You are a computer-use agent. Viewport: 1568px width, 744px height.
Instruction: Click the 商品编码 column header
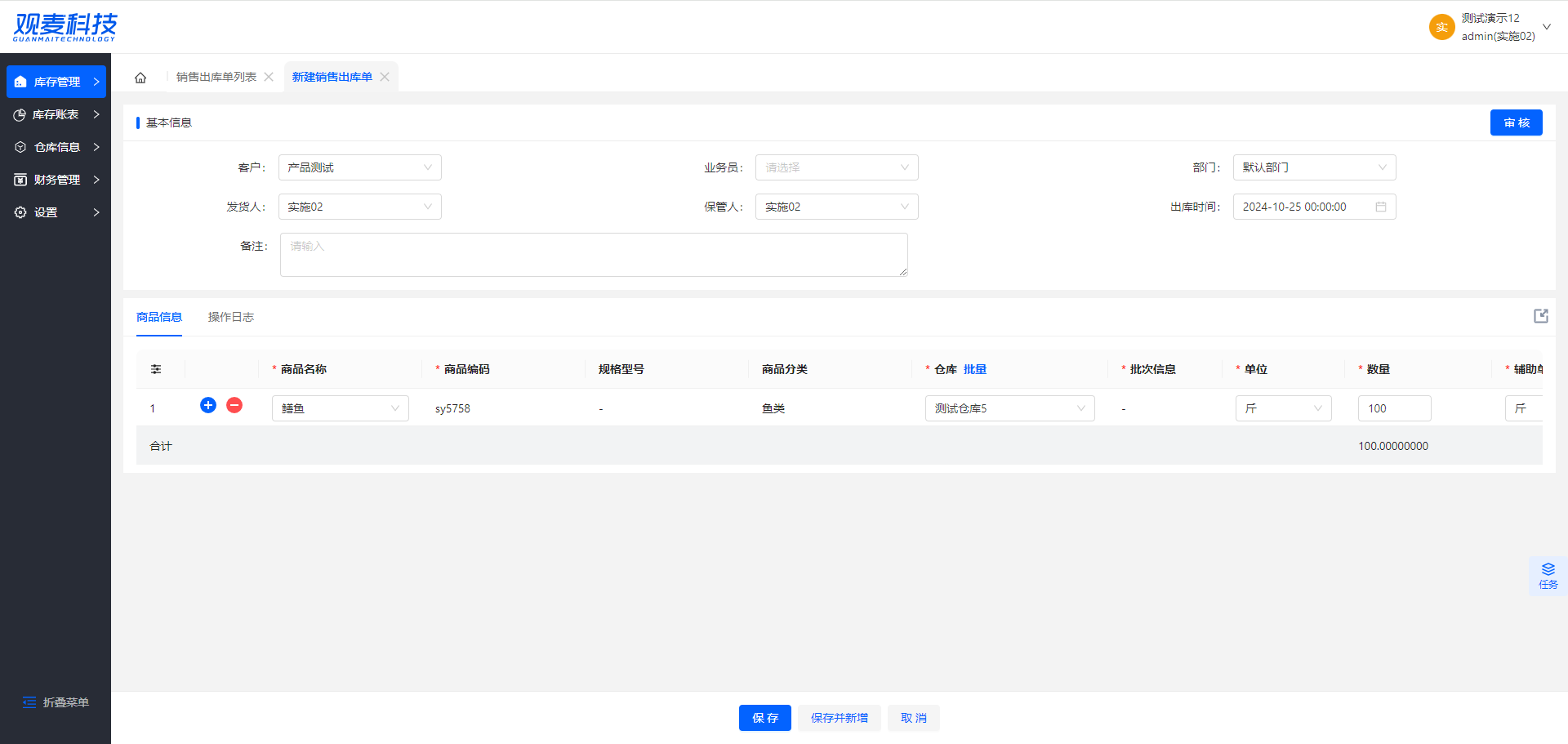tap(467, 369)
